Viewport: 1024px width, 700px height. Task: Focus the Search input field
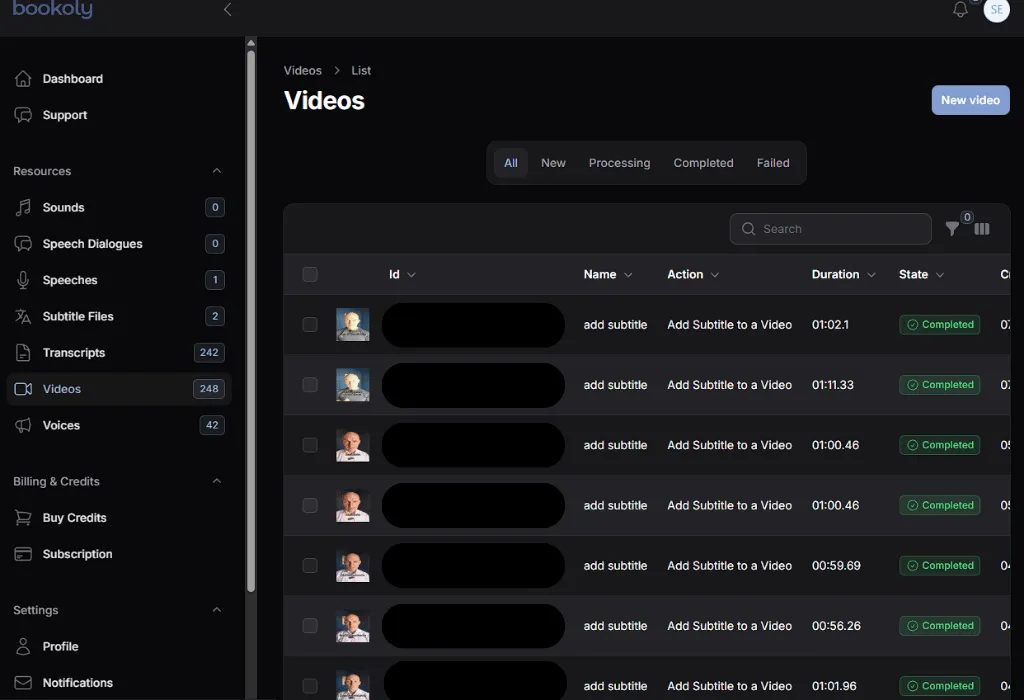[x=840, y=229]
